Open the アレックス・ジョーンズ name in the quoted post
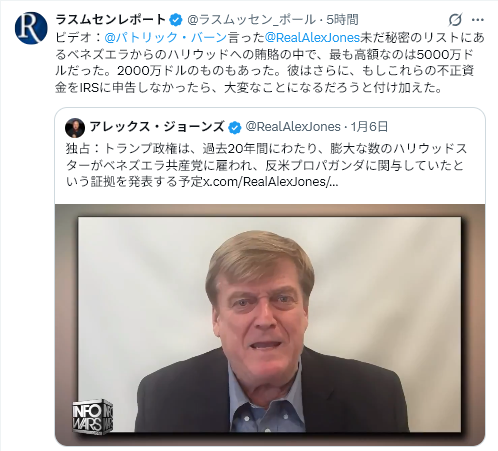 pos(157,127)
